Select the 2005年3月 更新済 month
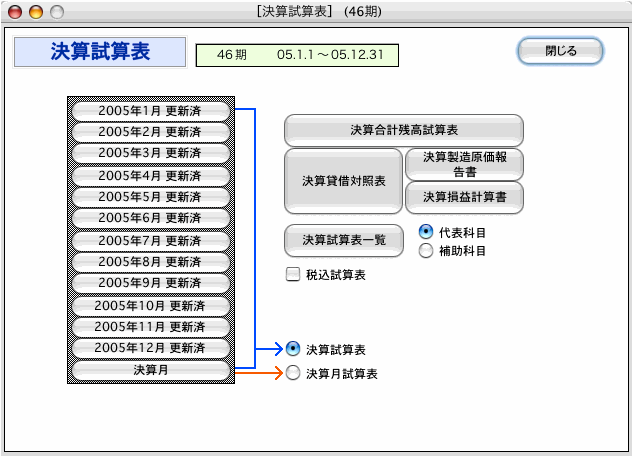Screen dimensions: 632x456 click(150, 153)
